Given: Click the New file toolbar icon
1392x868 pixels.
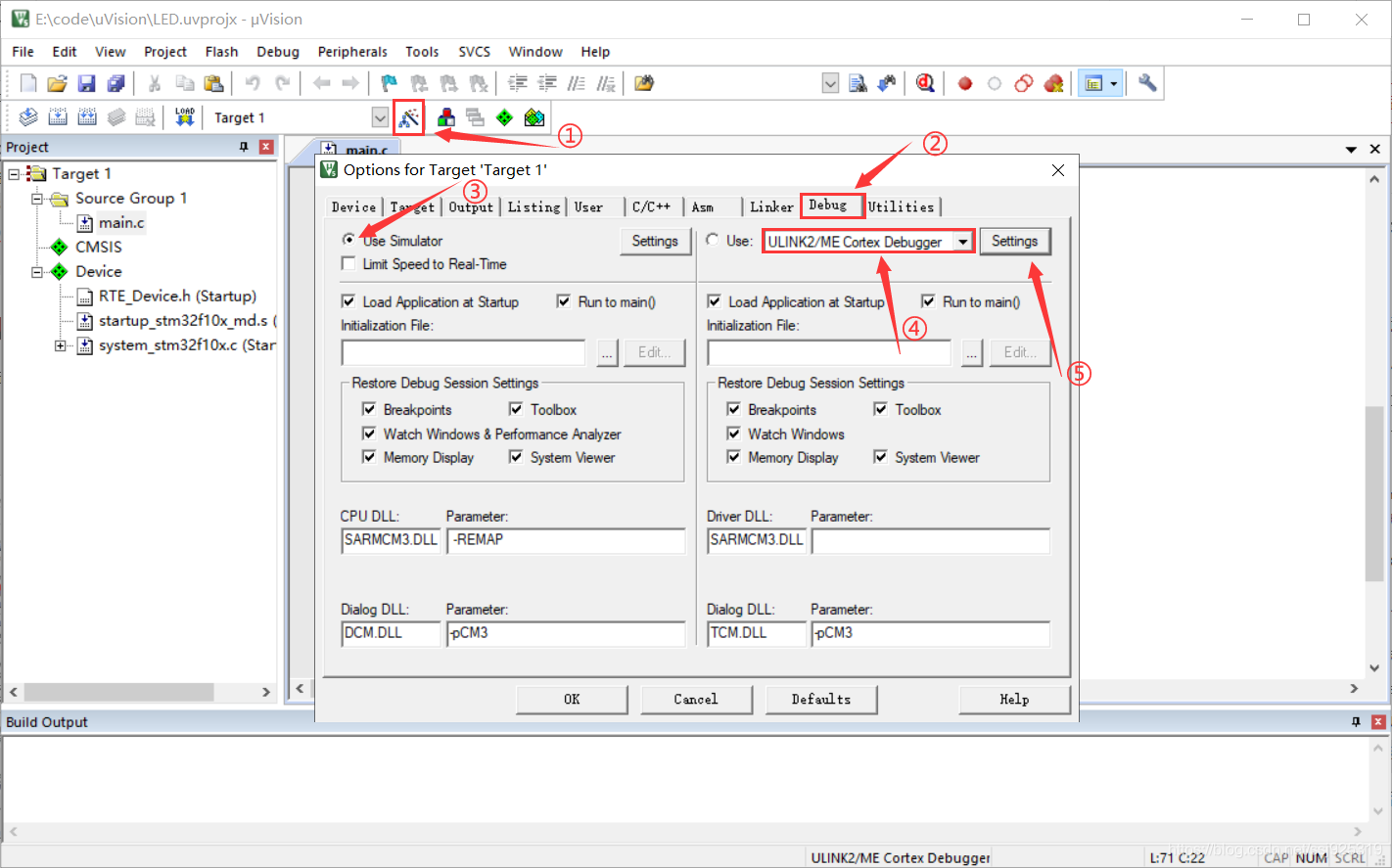Looking at the screenshot, I should 28,83.
